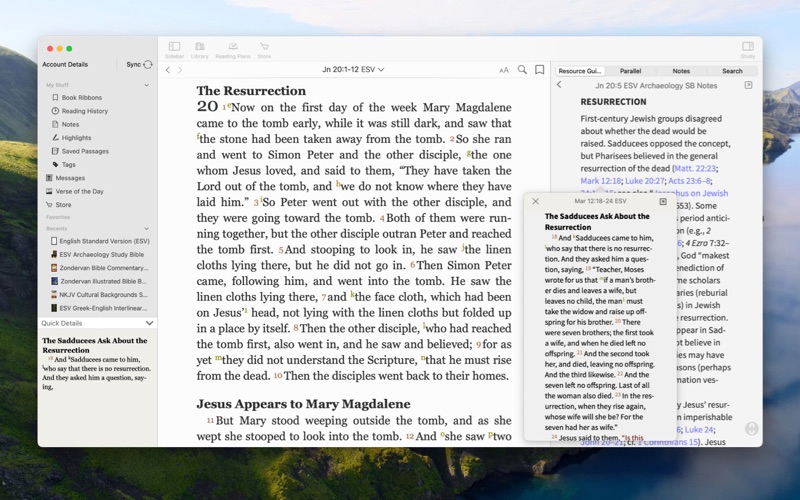Open the Jn 20:1-12 ESV passage dropdown
Screen dimensions: 800x500
pos(352,70)
